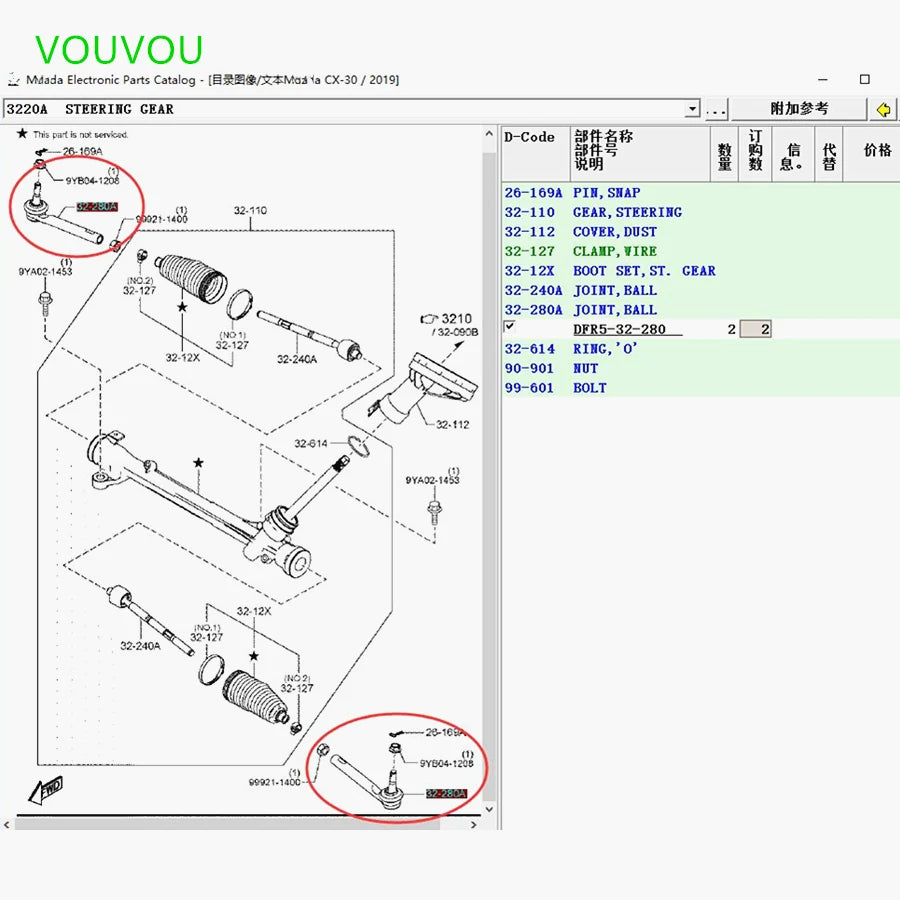The width and height of the screenshot is (900, 900).
Task: Click the app icon in title bar
Action: click(x=13, y=80)
